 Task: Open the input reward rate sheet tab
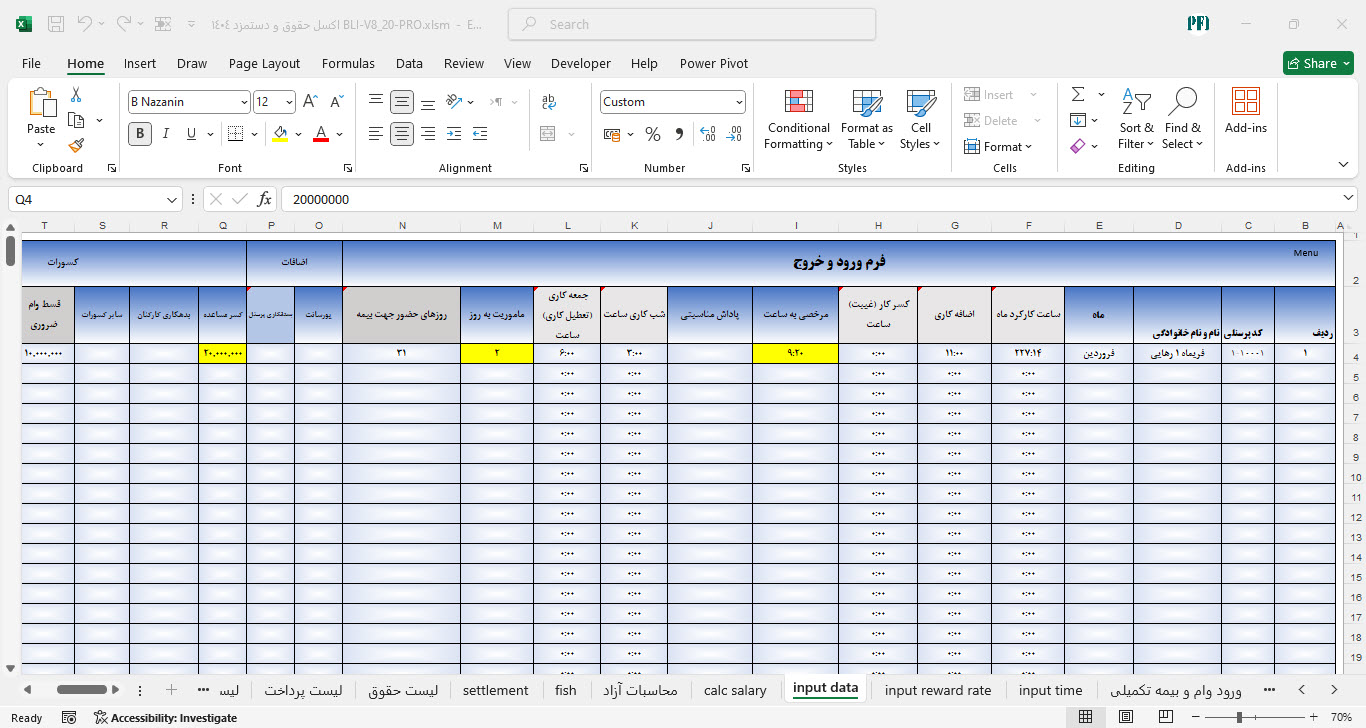click(x=938, y=690)
